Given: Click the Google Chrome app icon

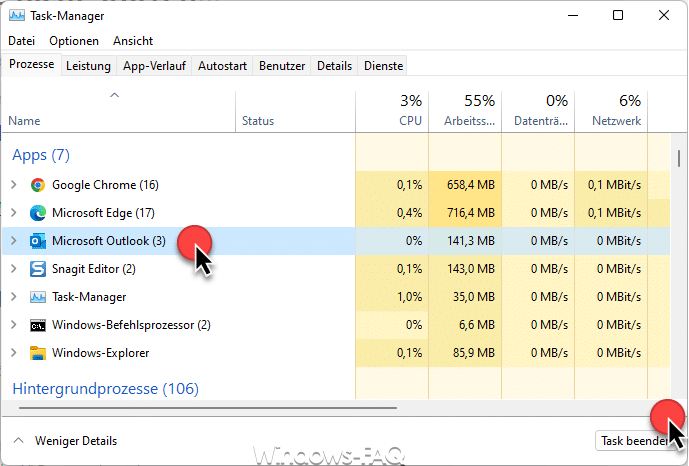Looking at the screenshot, I should [38, 185].
